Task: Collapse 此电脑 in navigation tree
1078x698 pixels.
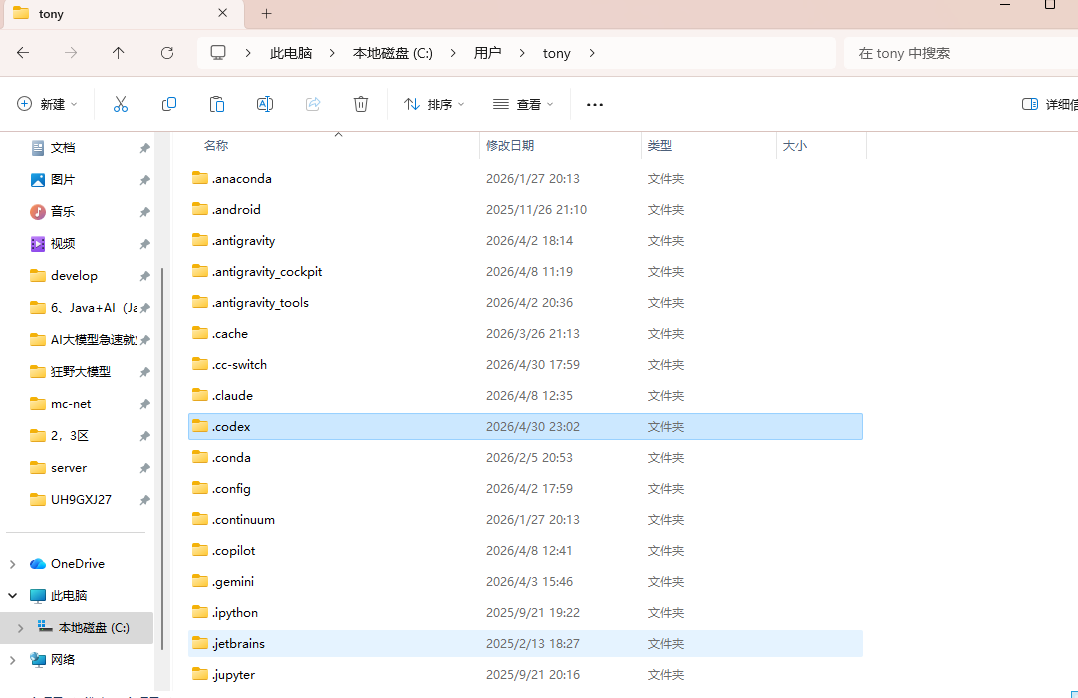Action: point(12,596)
